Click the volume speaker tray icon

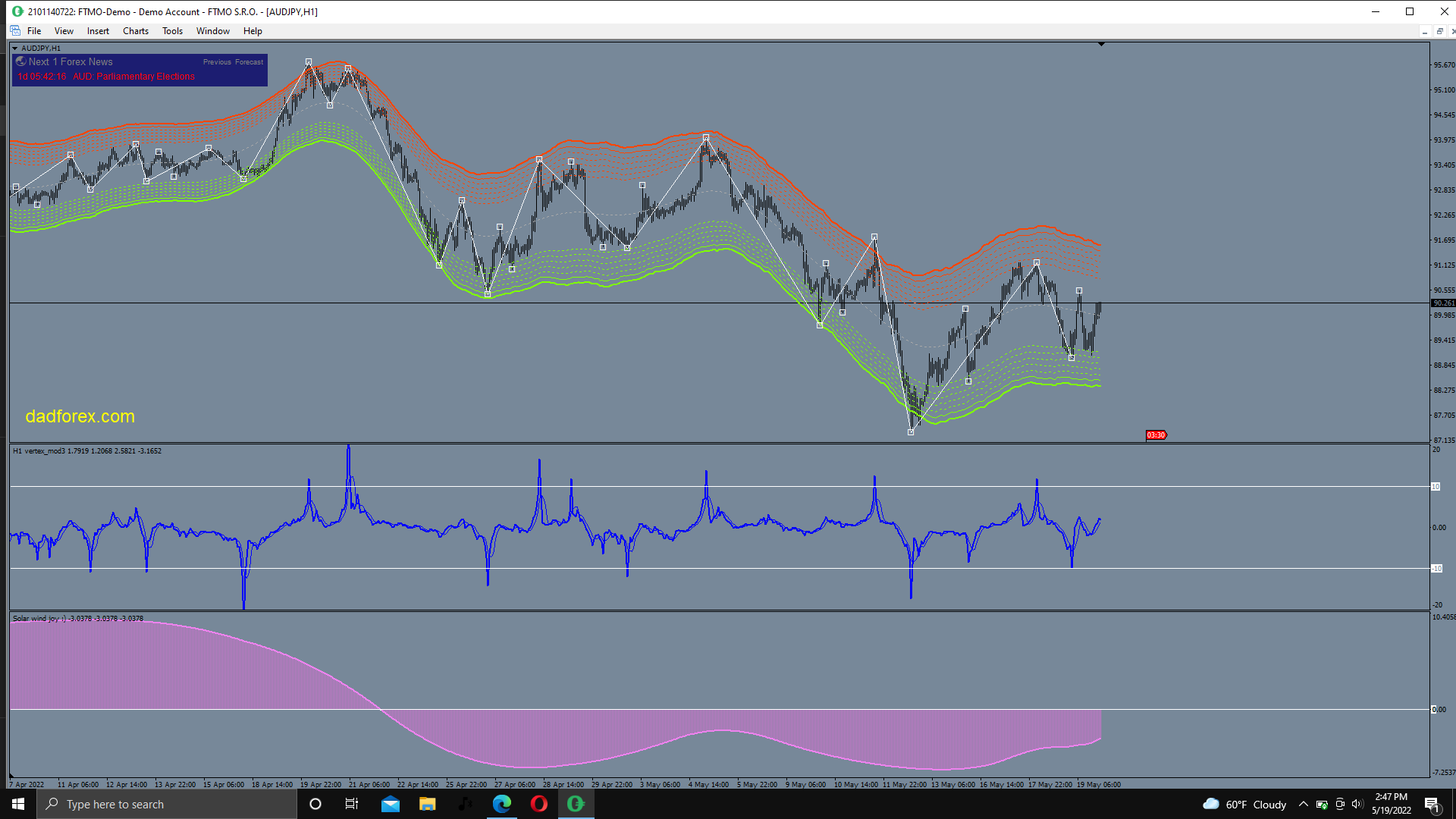[x=1357, y=804]
